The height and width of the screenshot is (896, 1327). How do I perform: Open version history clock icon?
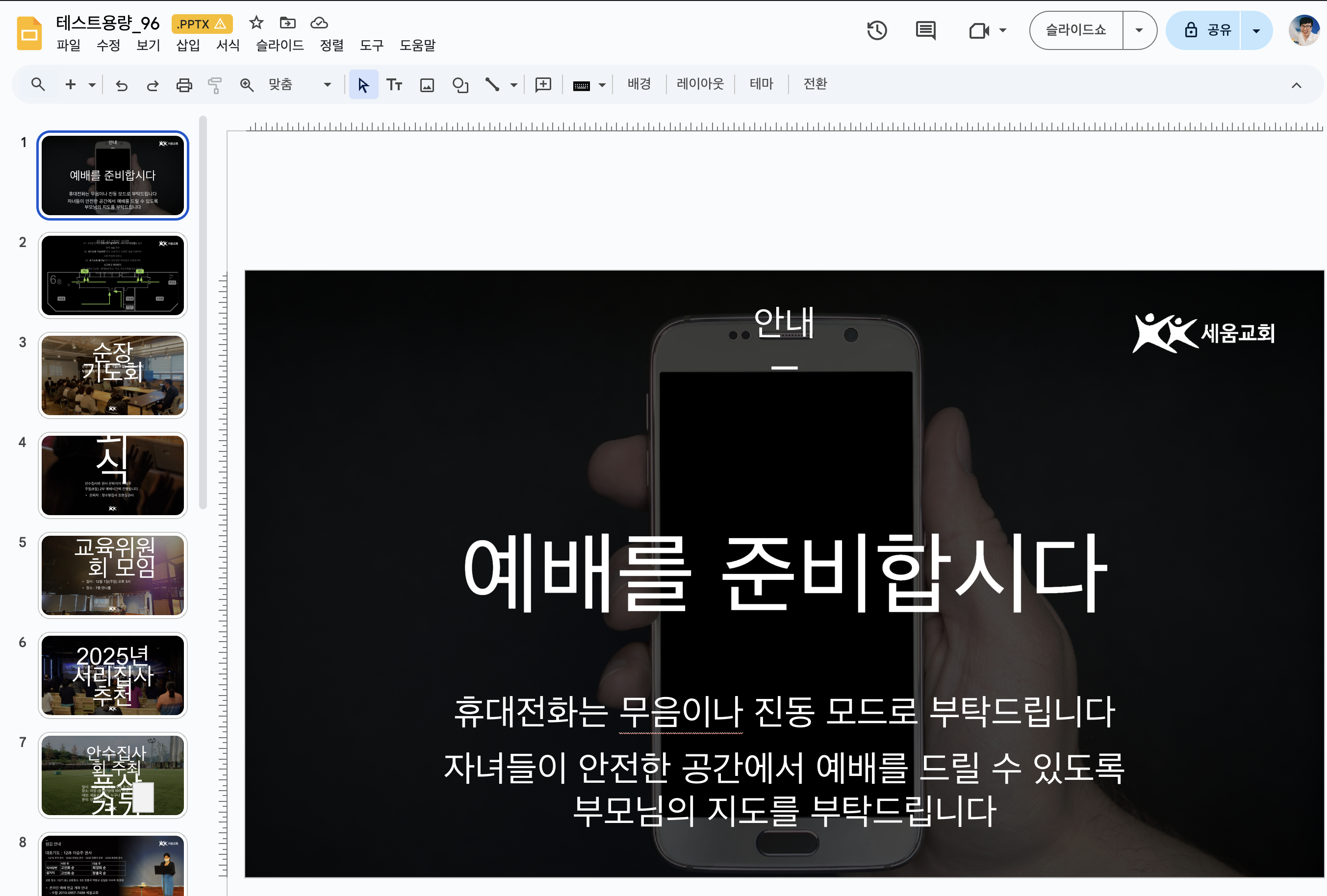[876, 30]
